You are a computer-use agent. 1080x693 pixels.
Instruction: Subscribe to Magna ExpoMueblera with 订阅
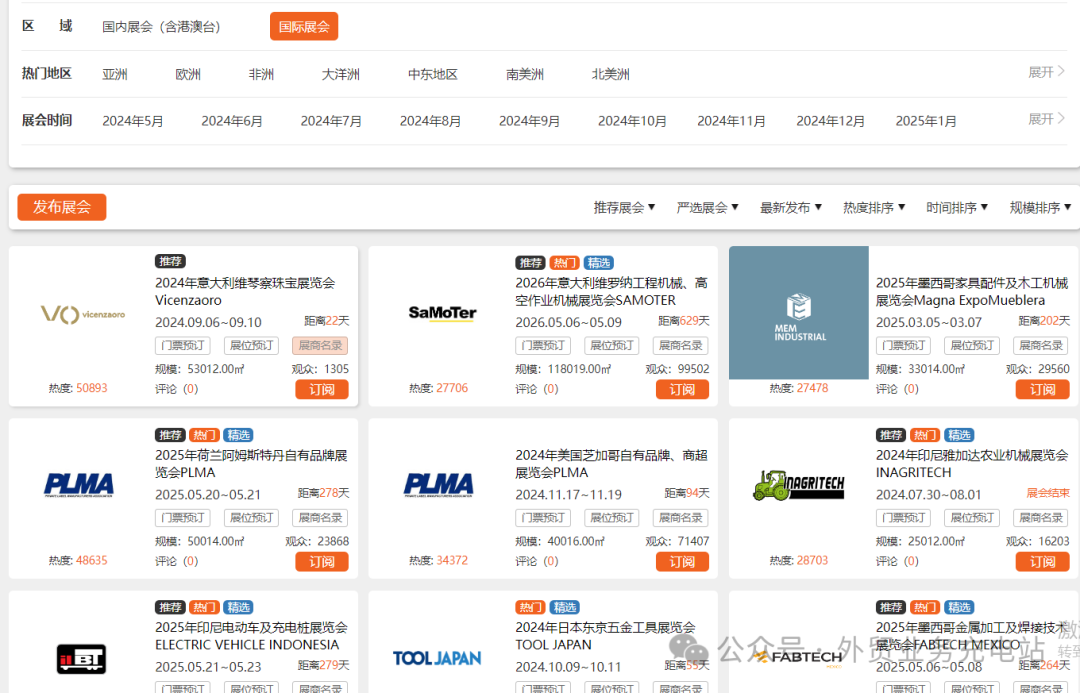(1042, 389)
